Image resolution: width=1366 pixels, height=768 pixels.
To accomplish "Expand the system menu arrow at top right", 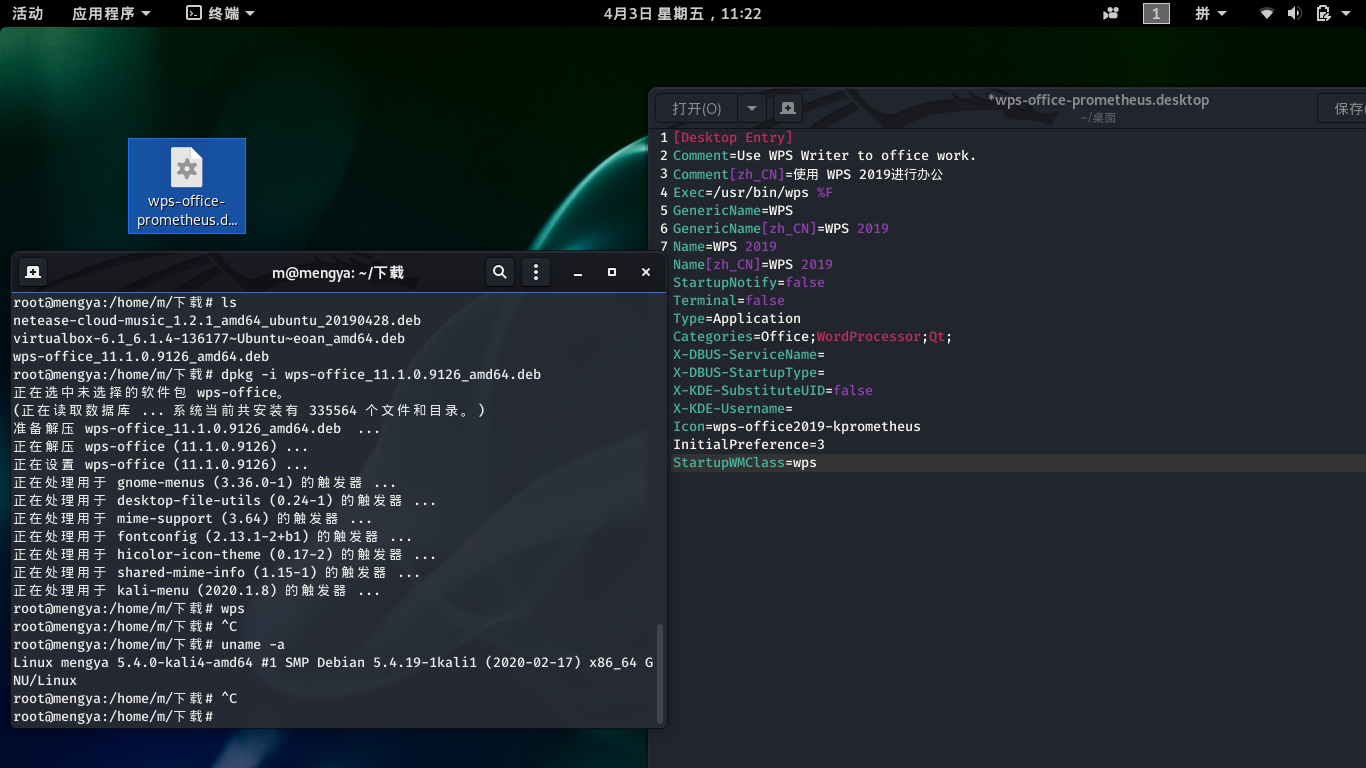I will (1347, 13).
